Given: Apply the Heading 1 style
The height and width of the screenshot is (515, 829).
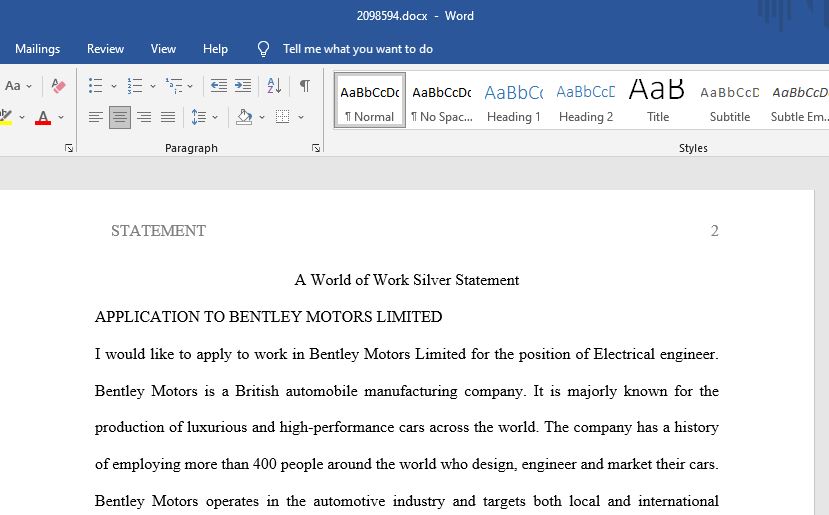Looking at the screenshot, I should 513,100.
